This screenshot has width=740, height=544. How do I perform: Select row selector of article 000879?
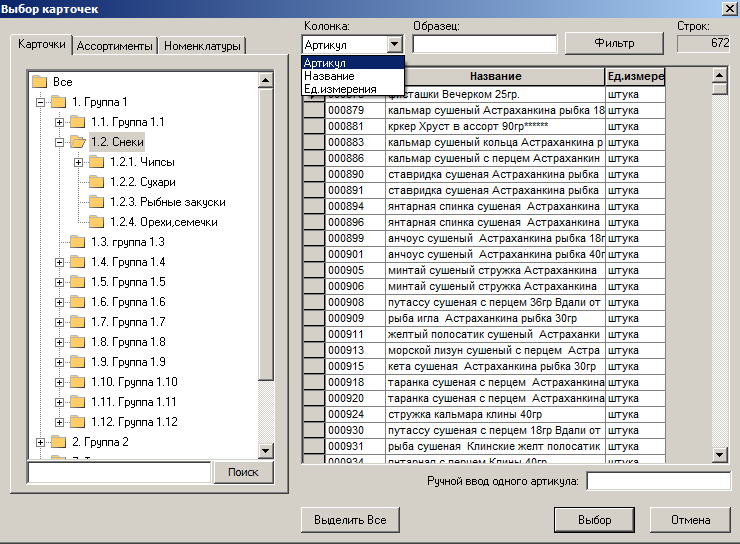[314, 110]
